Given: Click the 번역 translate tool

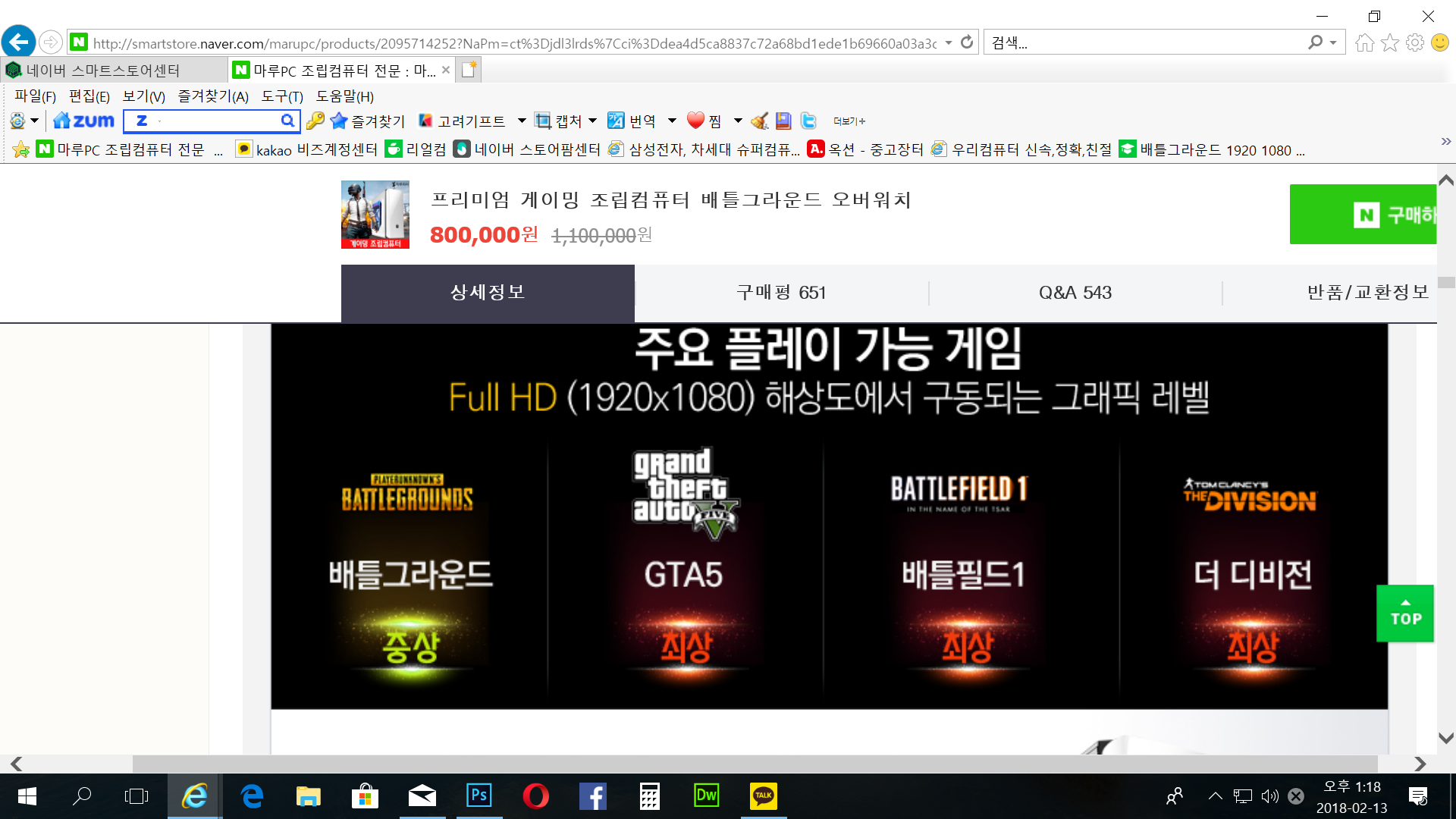Looking at the screenshot, I should pos(632,121).
